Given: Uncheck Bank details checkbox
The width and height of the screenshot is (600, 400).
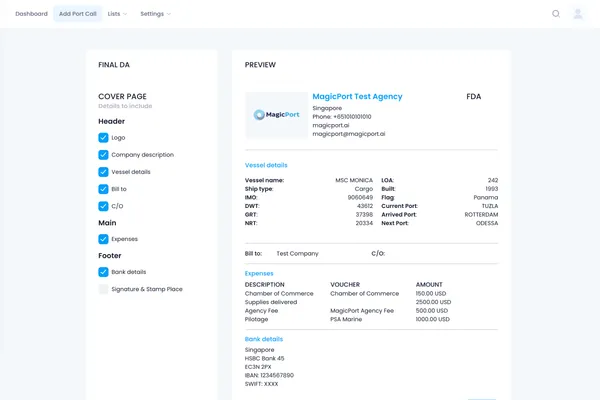Looking at the screenshot, I should point(103,272).
